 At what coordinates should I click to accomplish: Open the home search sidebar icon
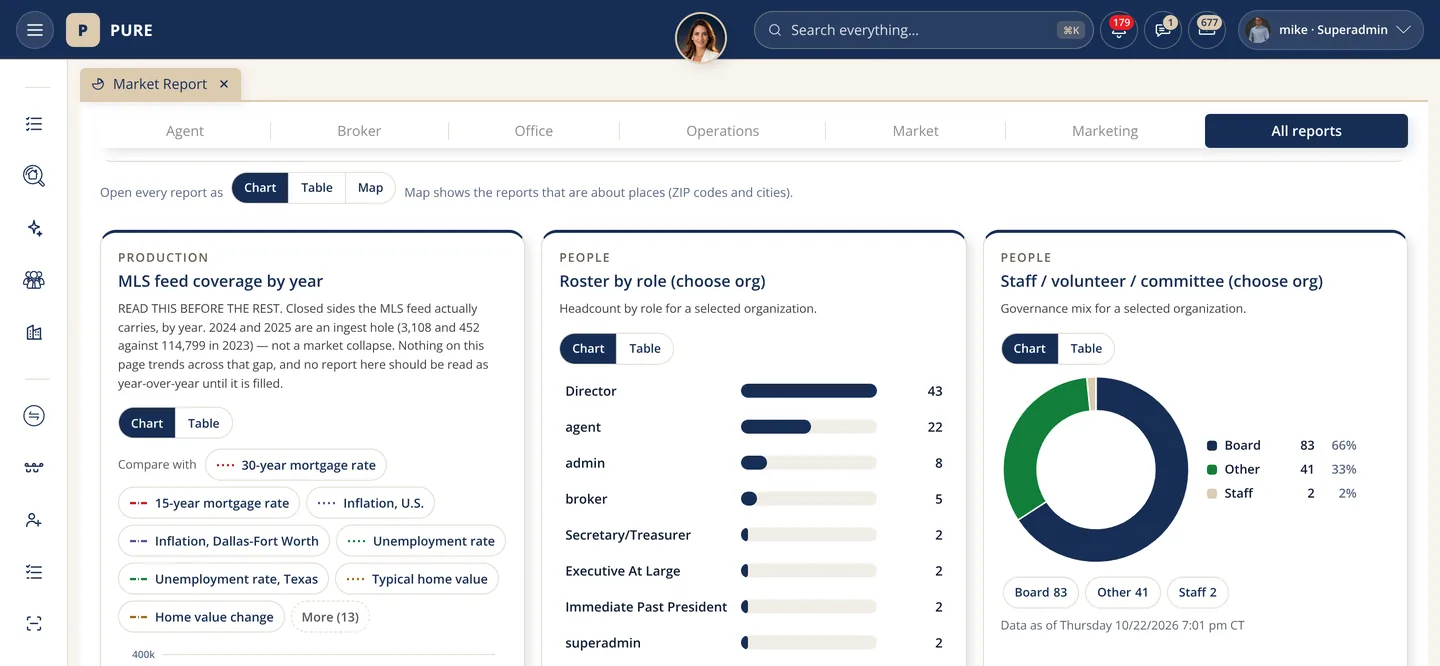coord(34,176)
